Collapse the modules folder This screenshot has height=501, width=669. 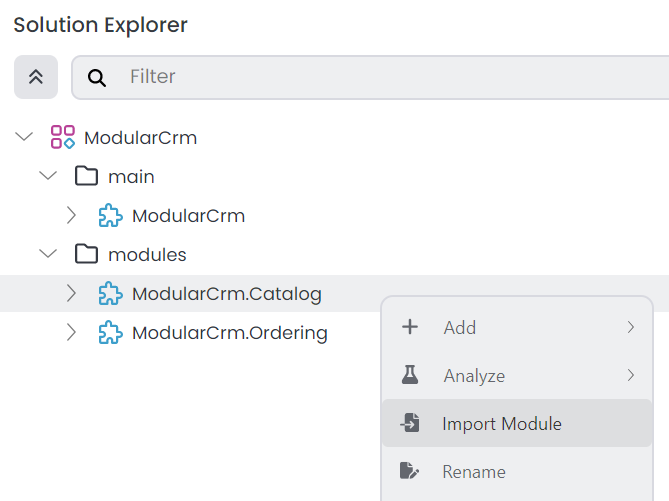tap(48, 255)
